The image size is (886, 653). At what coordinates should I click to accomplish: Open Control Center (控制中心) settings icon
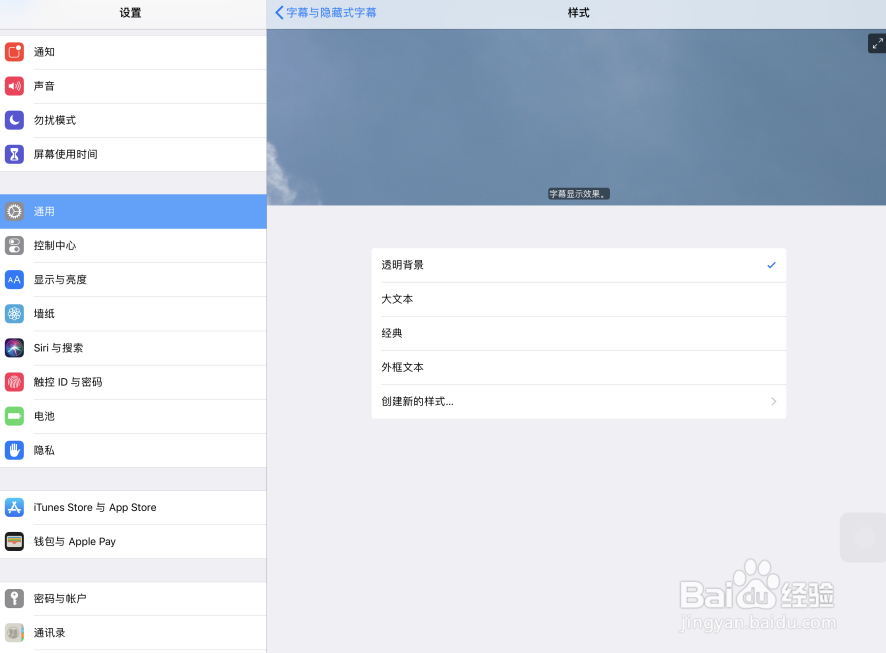point(14,245)
